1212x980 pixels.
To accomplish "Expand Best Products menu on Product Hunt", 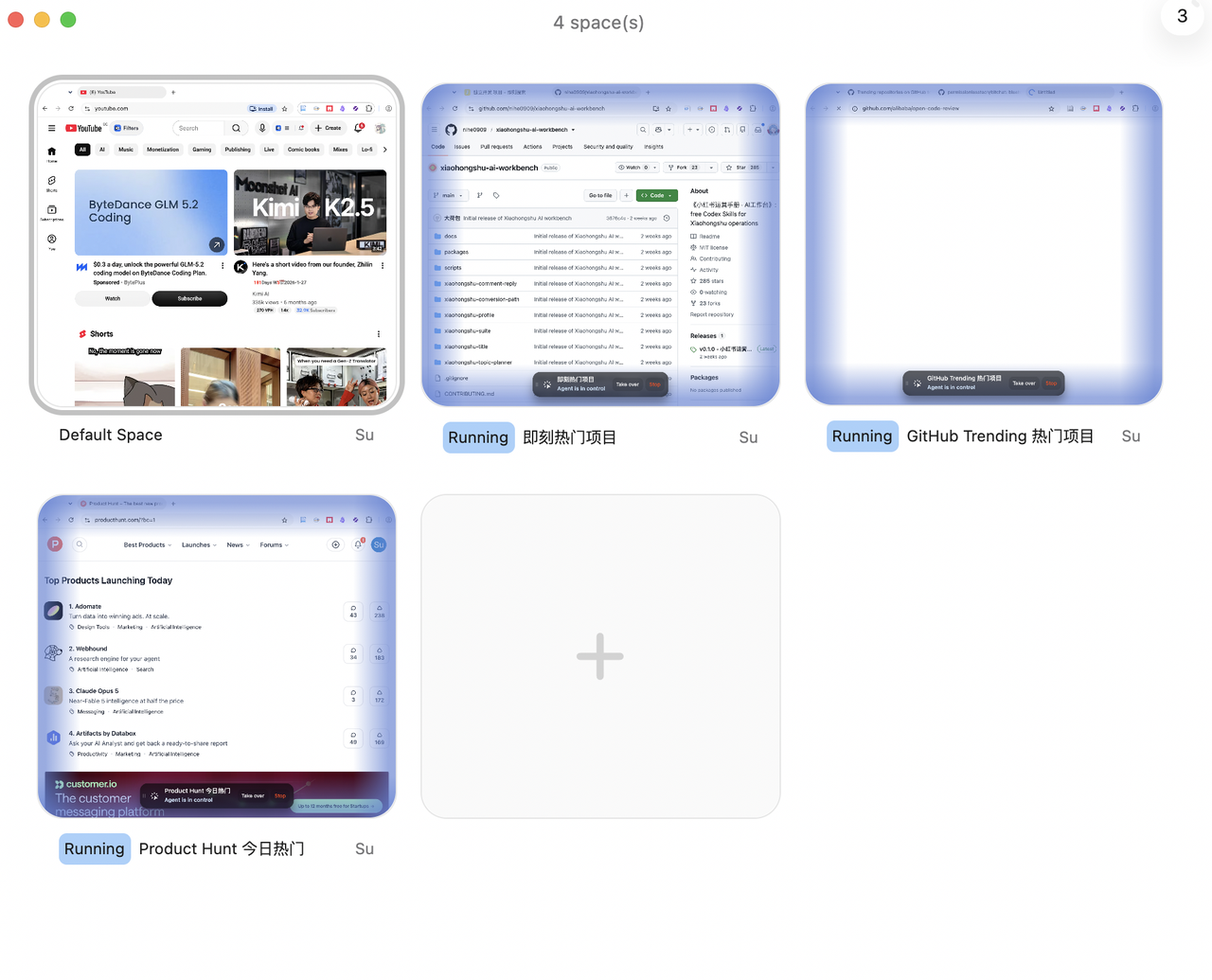I will tap(148, 545).
